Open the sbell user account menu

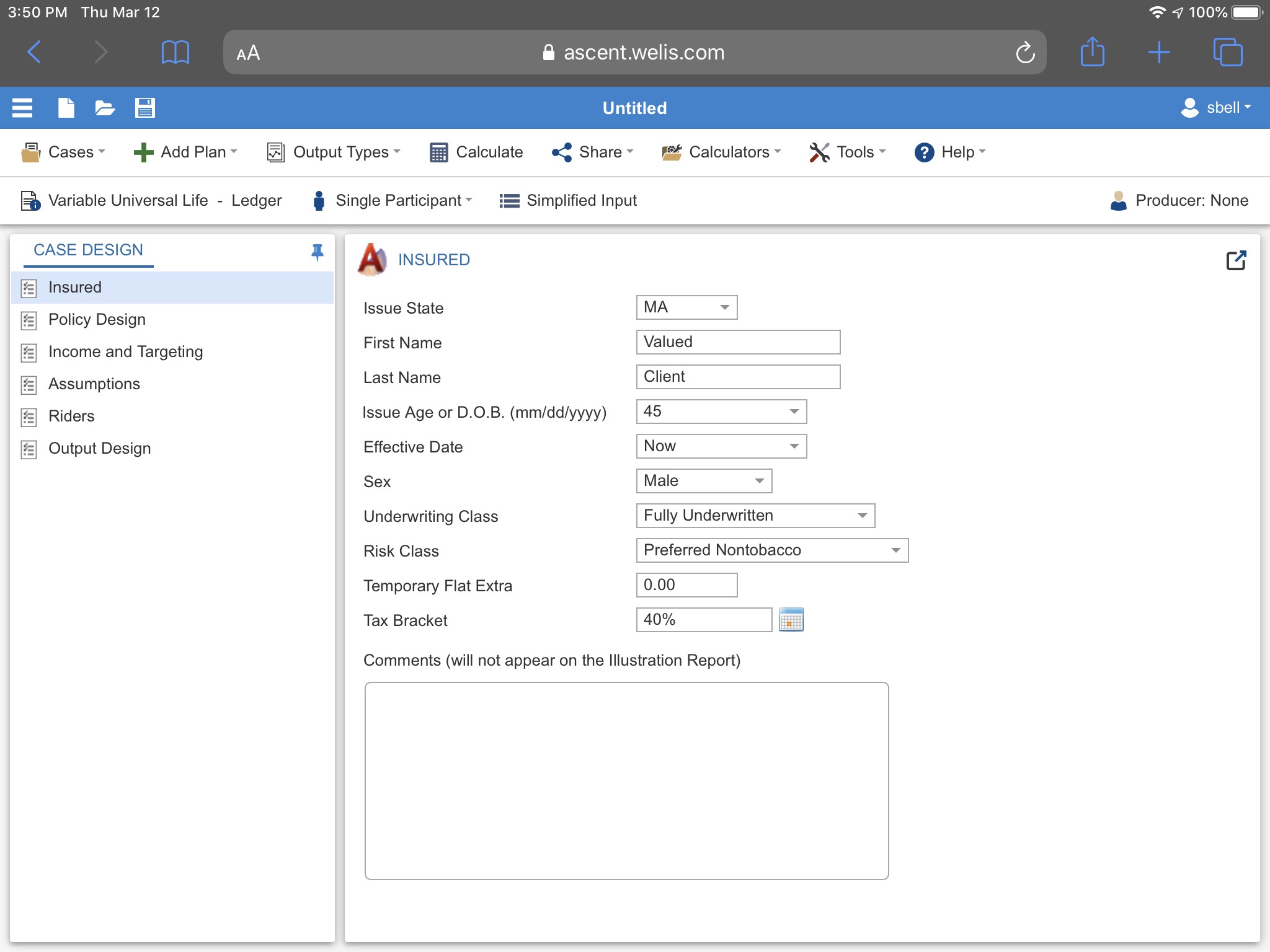click(x=1216, y=108)
